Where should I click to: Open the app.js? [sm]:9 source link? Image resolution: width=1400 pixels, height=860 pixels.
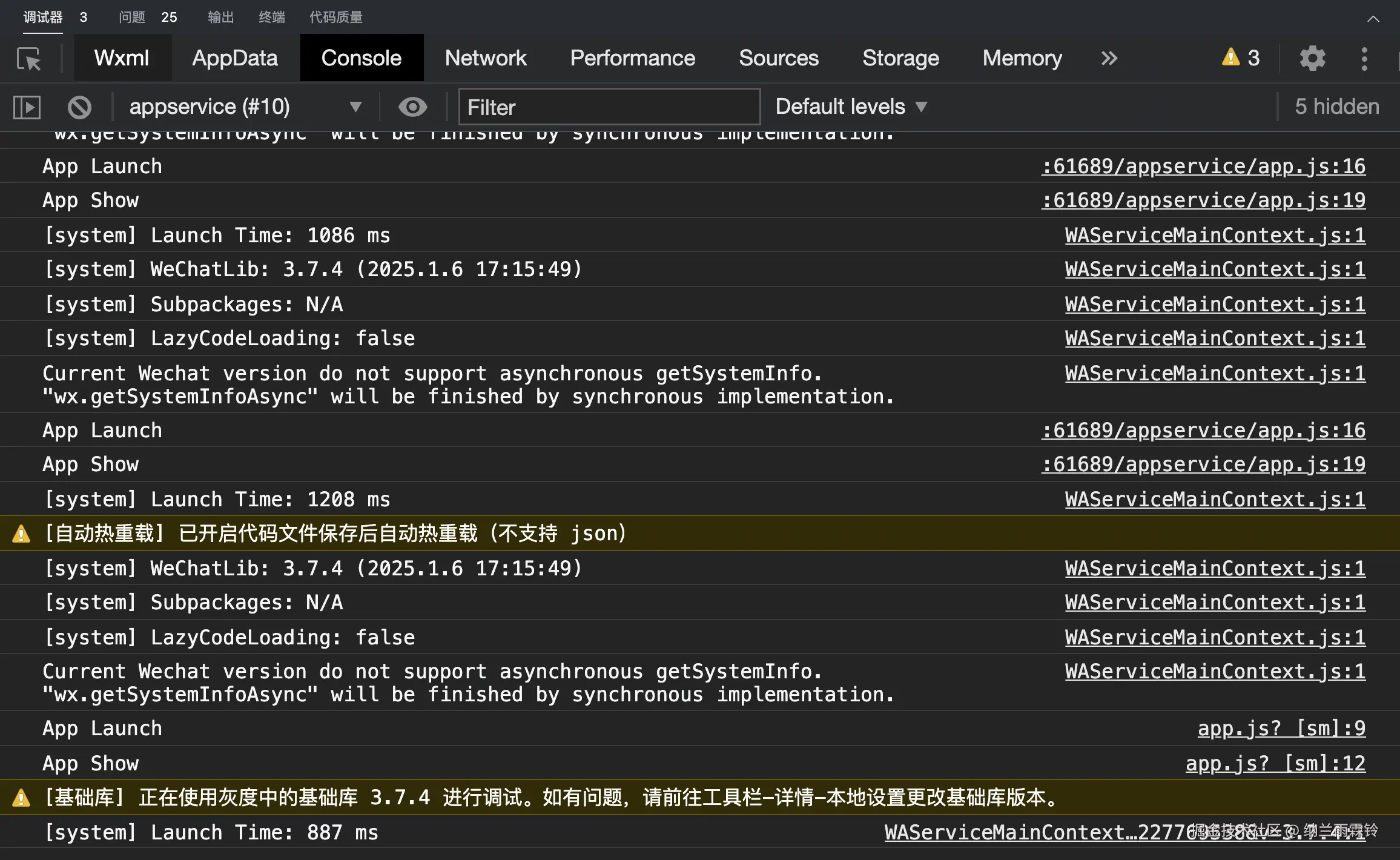[x=1281, y=729]
